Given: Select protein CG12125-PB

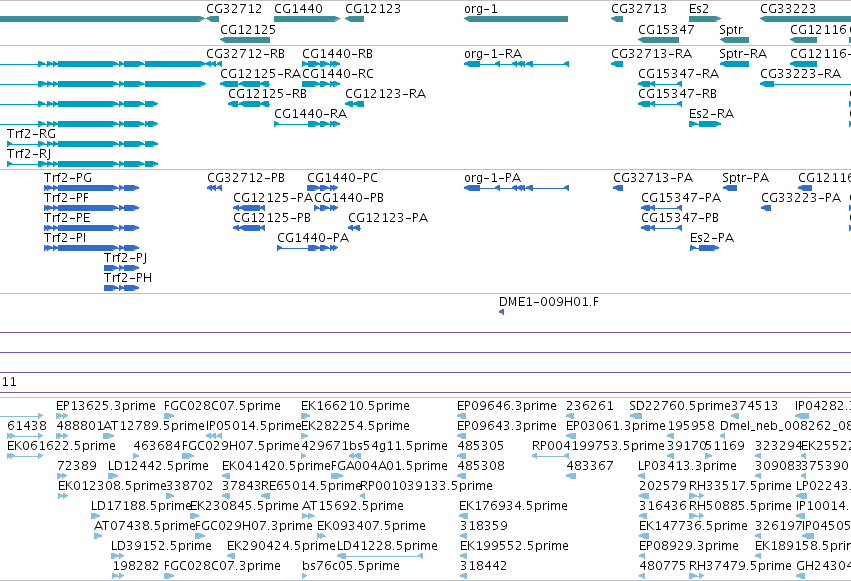Looking at the screenshot, I should [272, 218].
